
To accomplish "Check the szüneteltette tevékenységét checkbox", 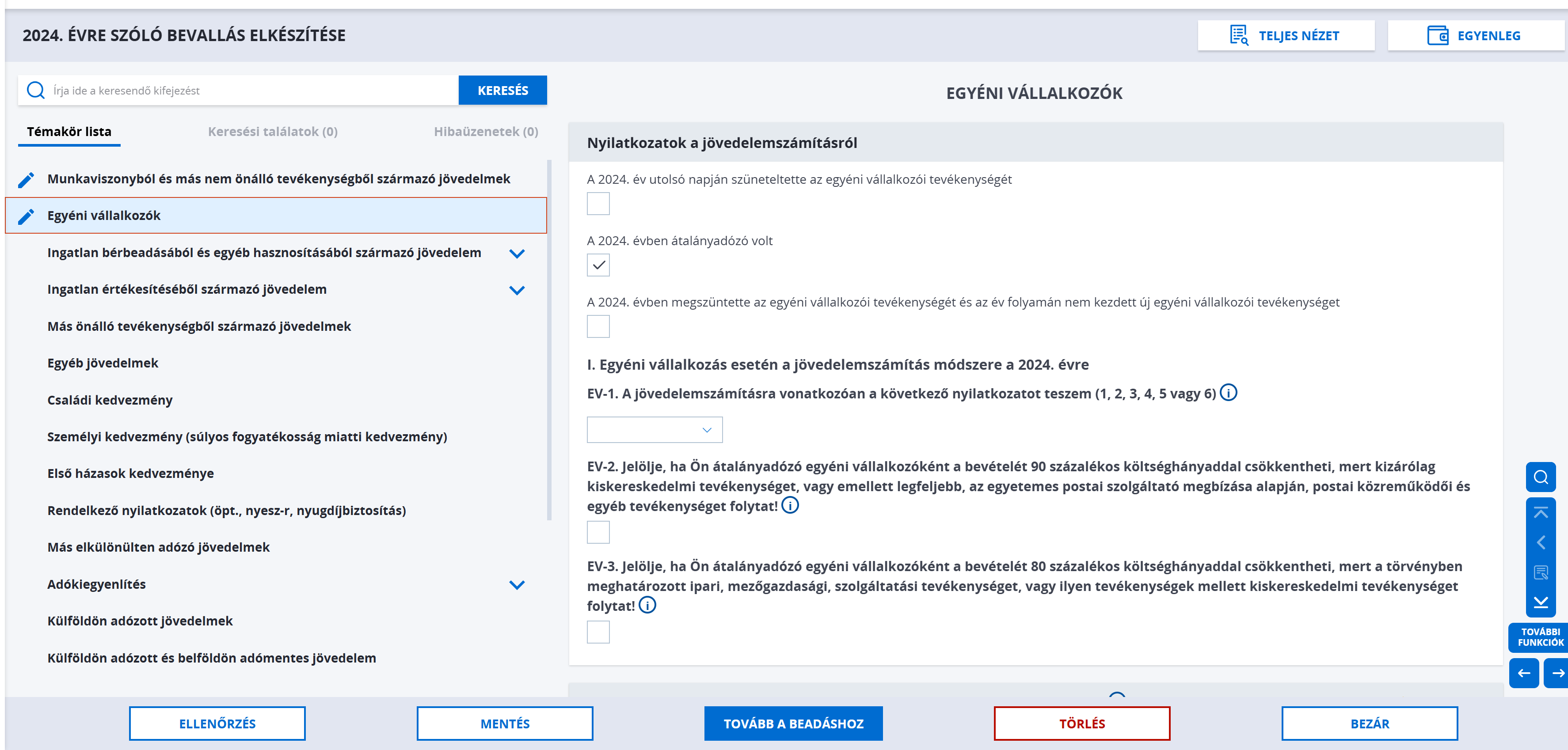I will 598,204.
